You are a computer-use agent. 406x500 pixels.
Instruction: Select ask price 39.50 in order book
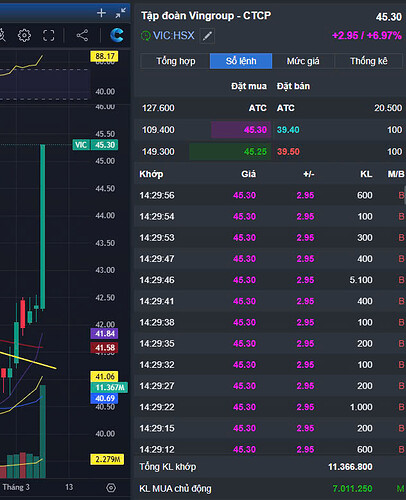tap(288, 152)
